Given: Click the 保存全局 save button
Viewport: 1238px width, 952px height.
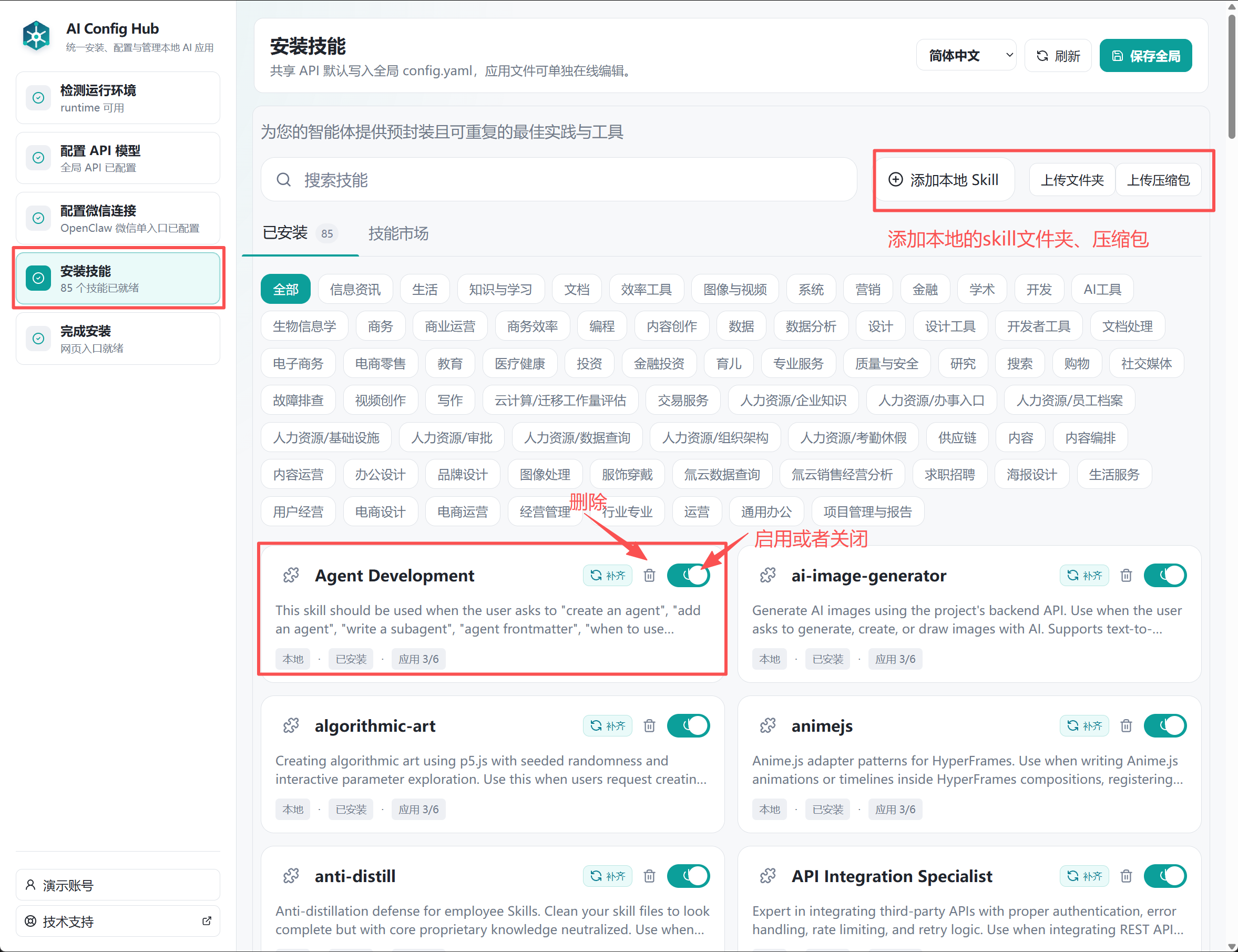Looking at the screenshot, I should 1145,56.
